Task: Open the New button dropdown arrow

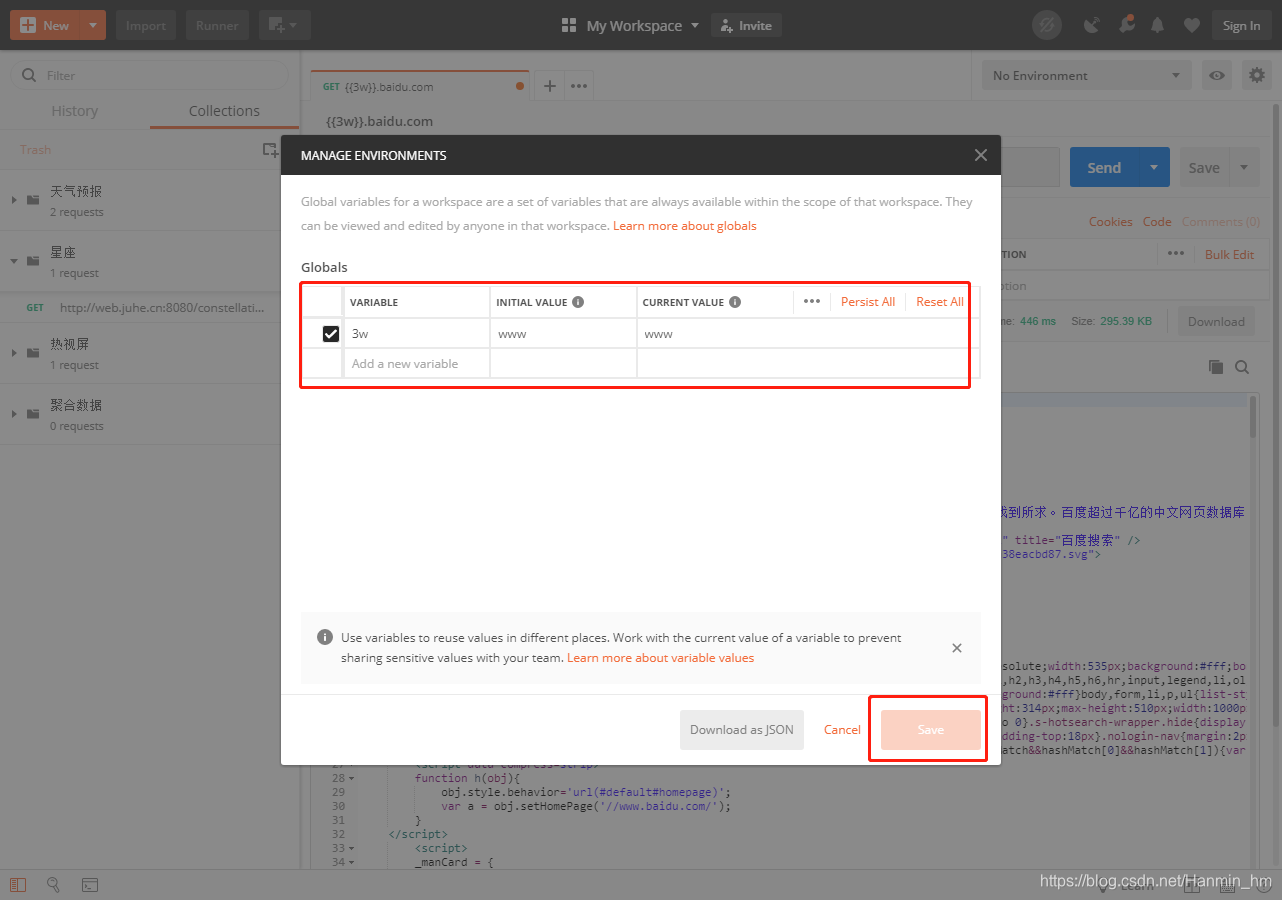Action: coord(92,25)
